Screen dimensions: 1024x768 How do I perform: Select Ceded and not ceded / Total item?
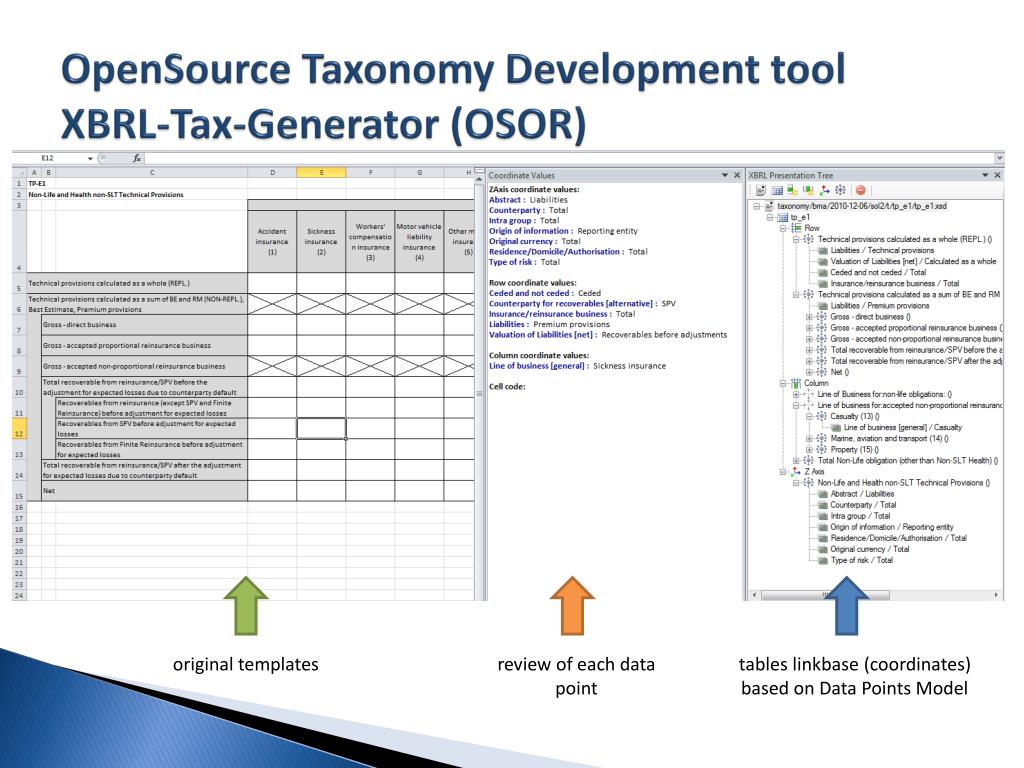(878, 272)
